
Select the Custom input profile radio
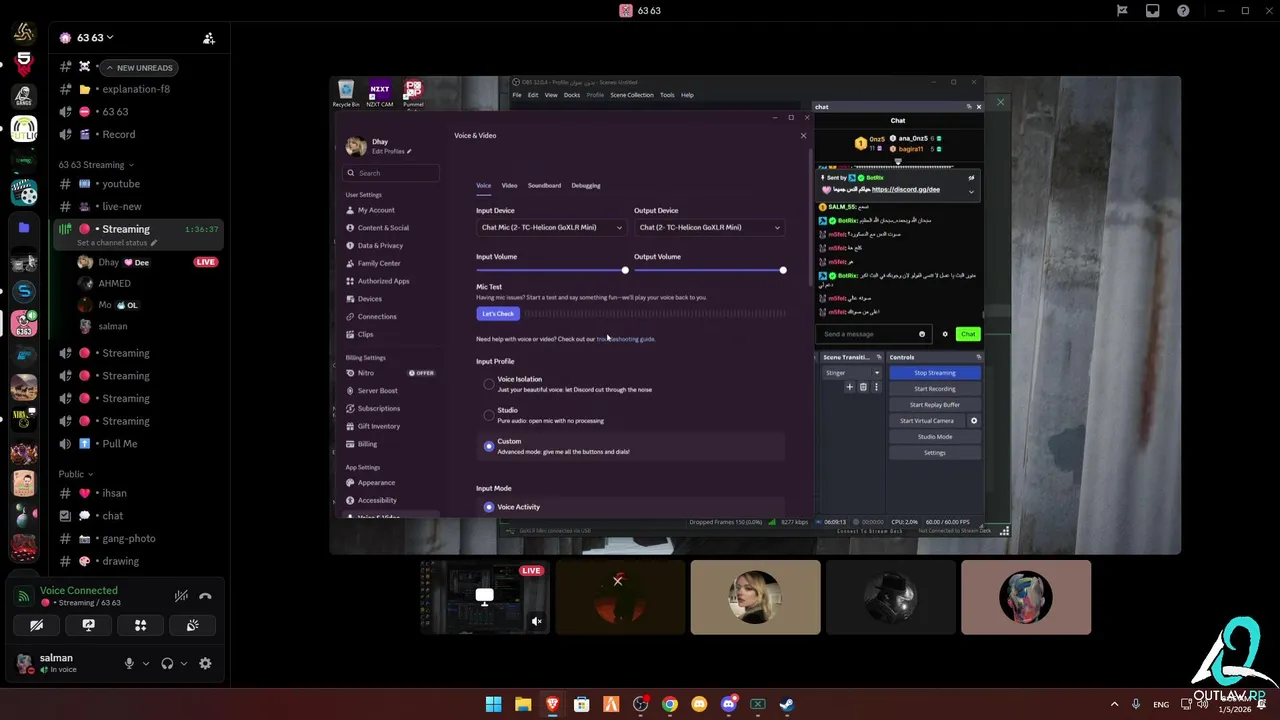click(489, 446)
